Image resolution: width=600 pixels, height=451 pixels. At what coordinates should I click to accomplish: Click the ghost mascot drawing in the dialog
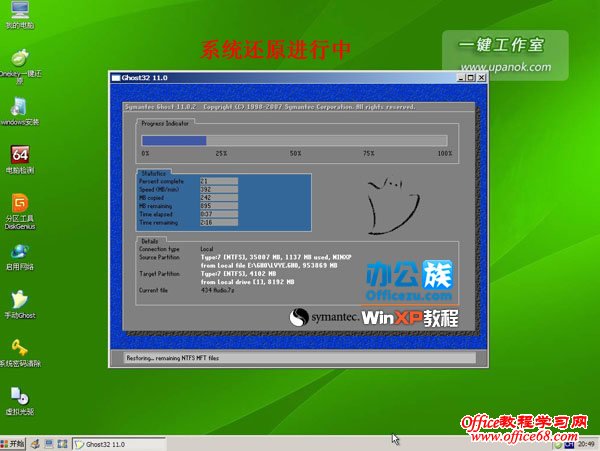point(393,206)
